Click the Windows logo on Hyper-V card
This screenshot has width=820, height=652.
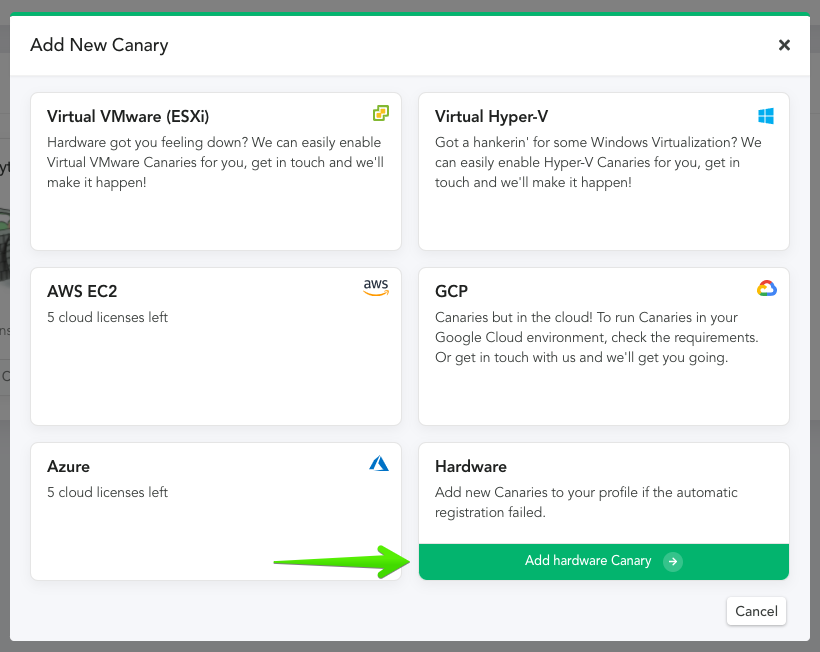(x=766, y=116)
